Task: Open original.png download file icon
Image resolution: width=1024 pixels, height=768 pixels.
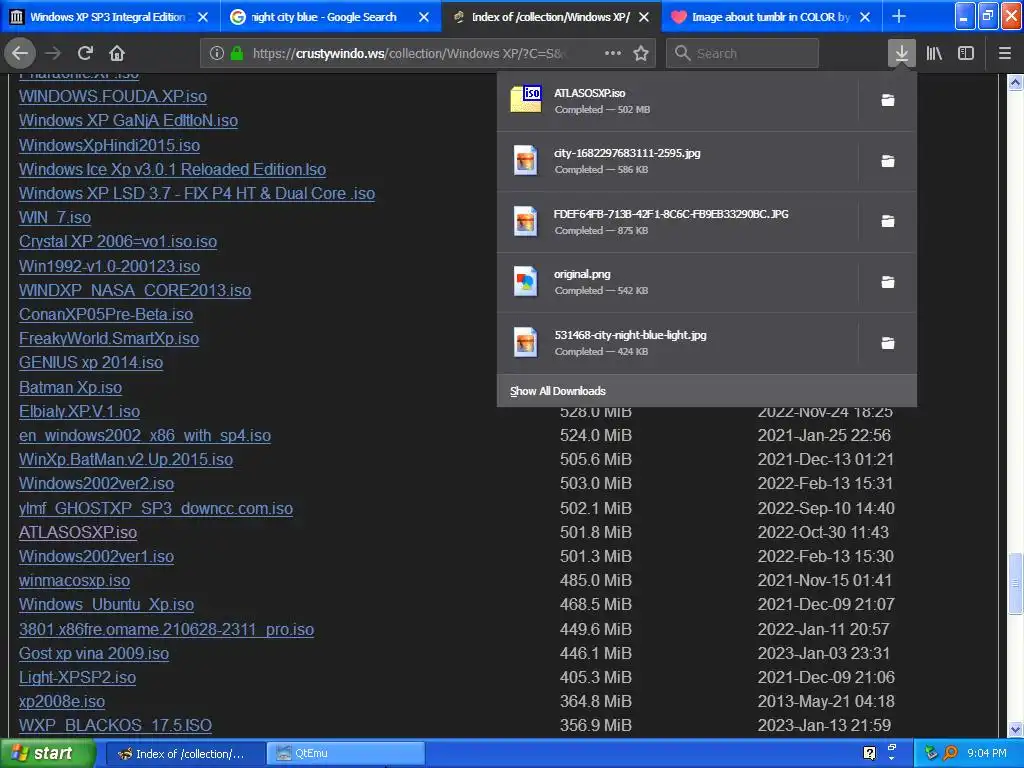Action: (x=525, y=281)
